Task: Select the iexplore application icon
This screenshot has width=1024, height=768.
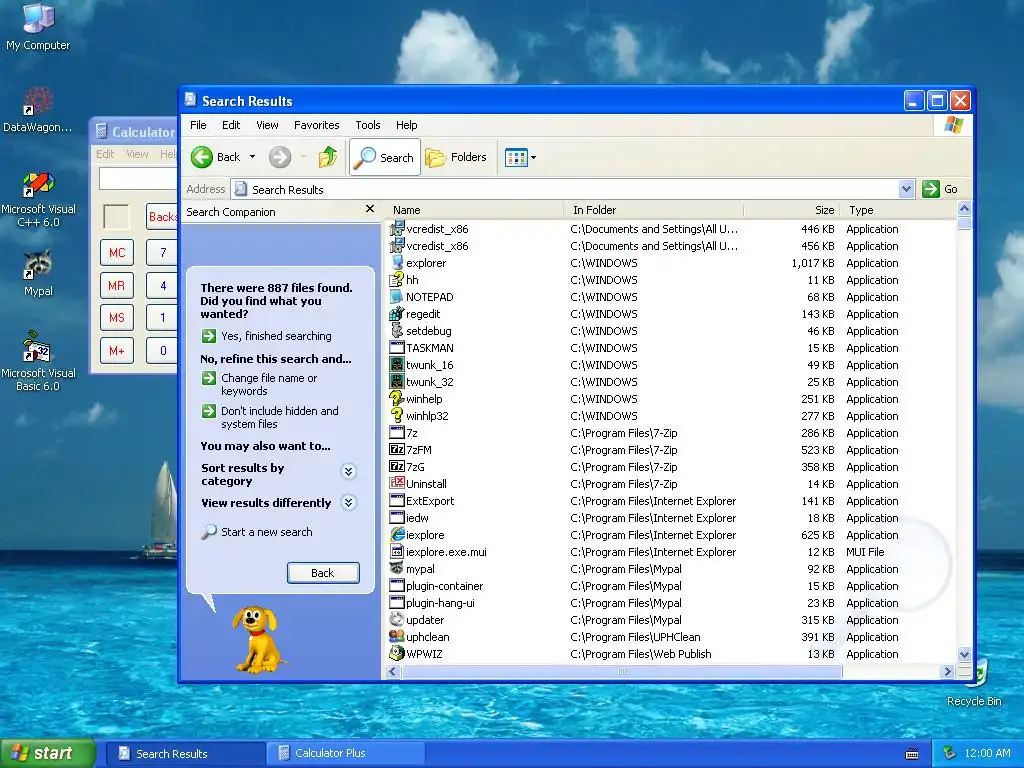Action: pyautogui.click(x=396, y=534)
